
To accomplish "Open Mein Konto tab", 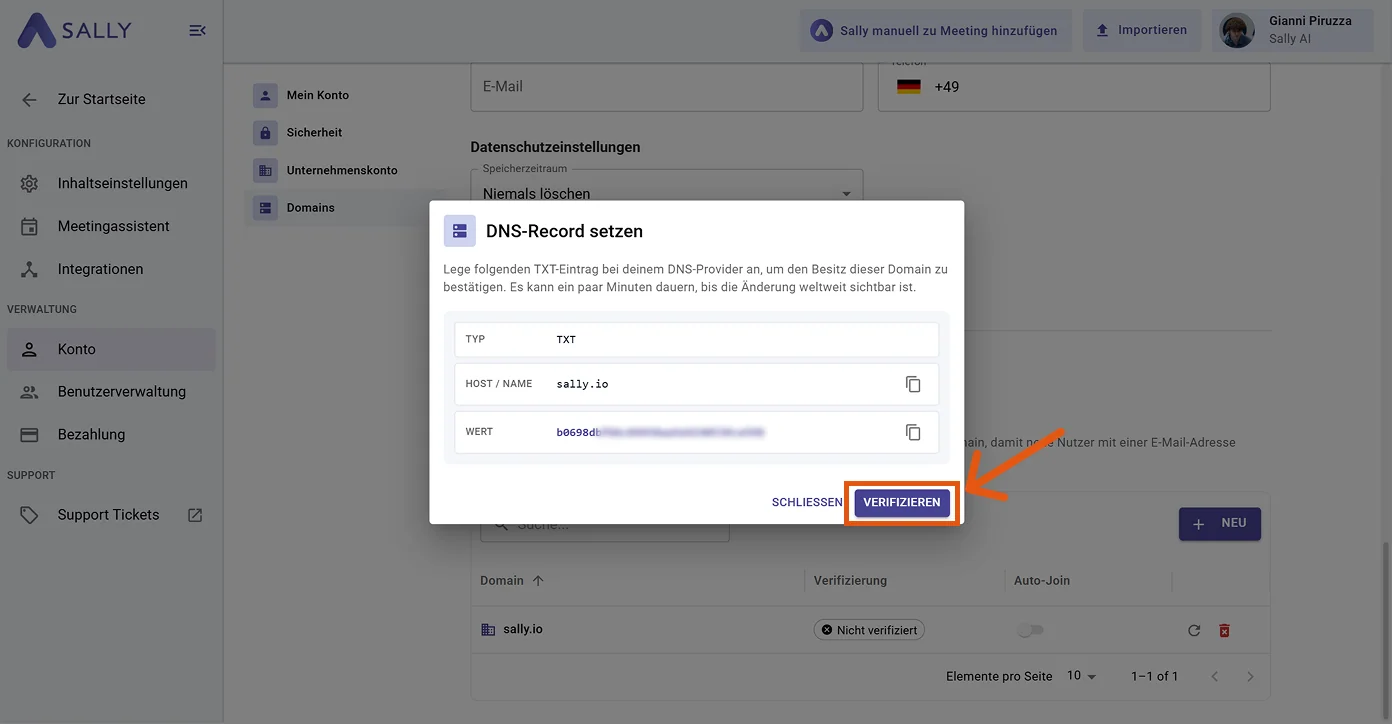I will pyautogui.click(x=345, y=95).
